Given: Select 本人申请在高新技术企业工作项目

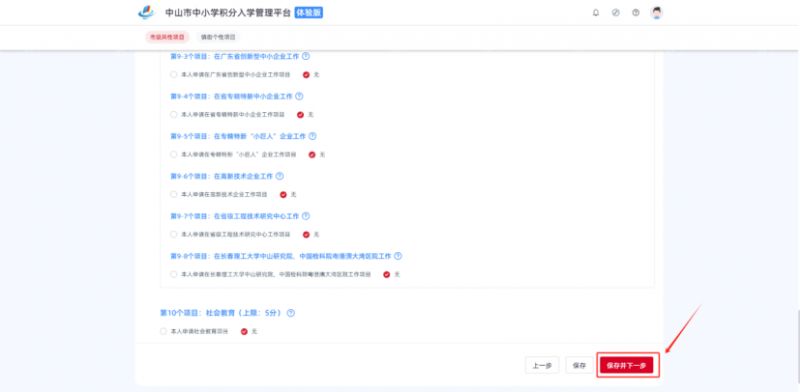Looking at the screenshot, I should pos(173,194).
